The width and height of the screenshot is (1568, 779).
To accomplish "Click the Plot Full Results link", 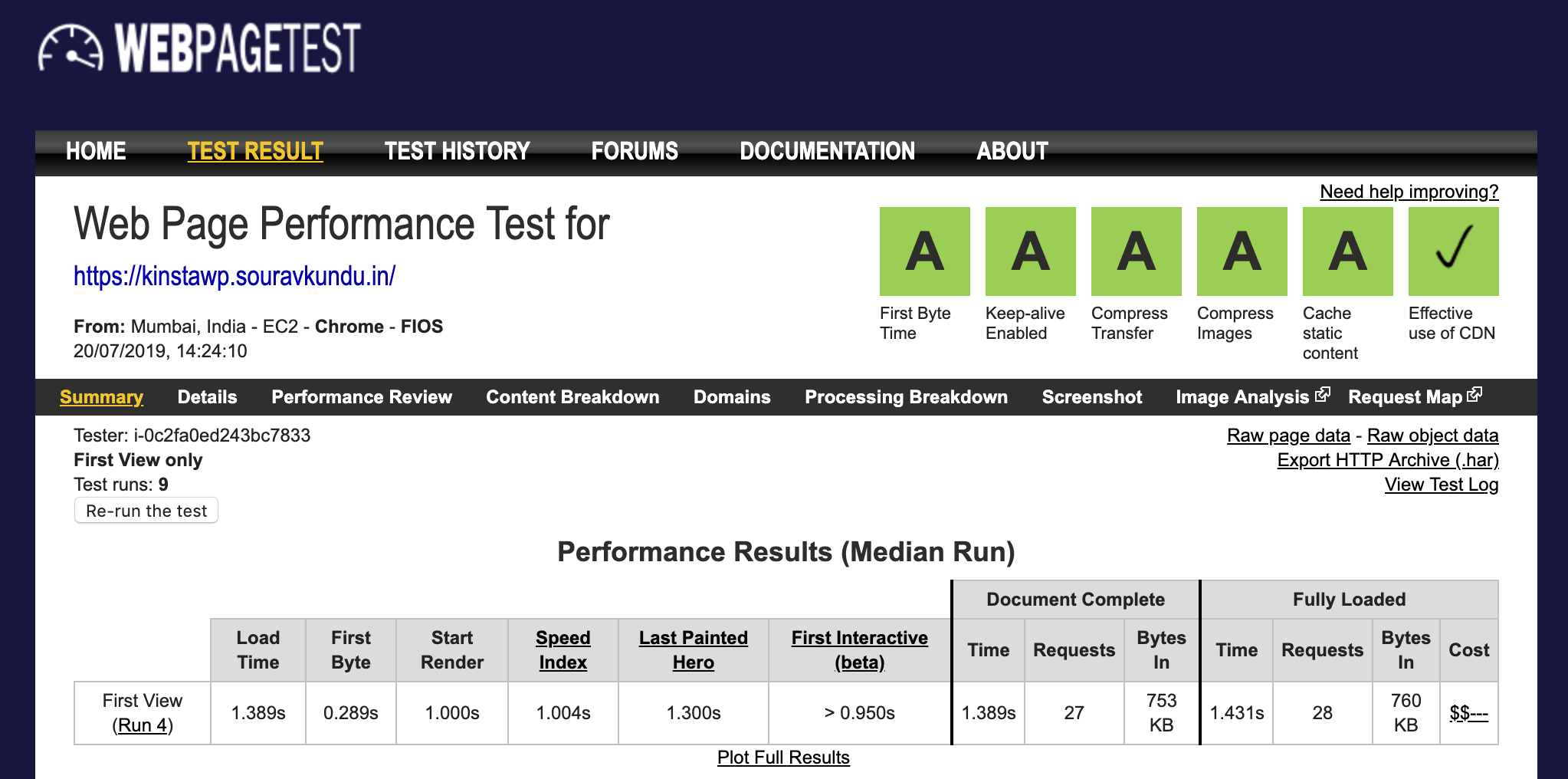I will [783, 758].
